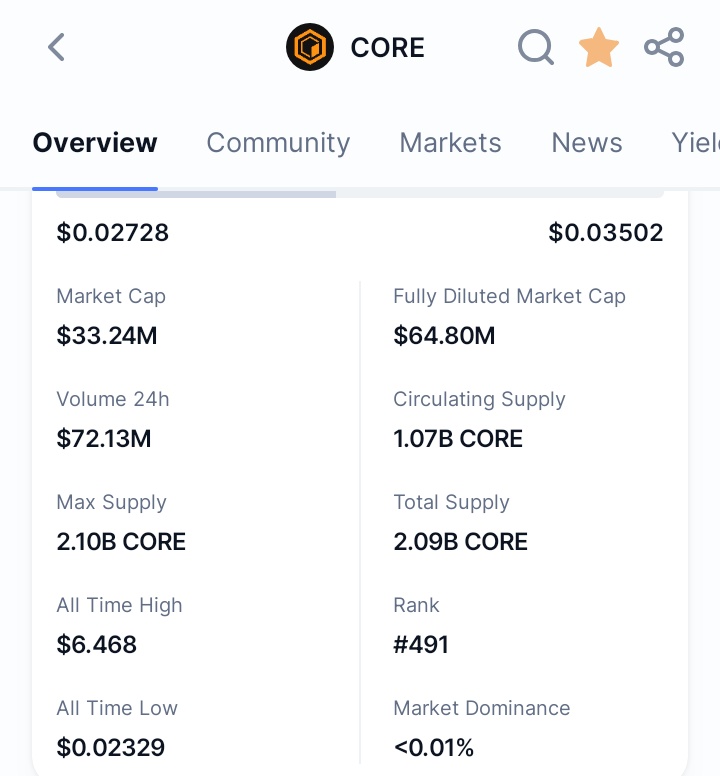
Task: Tap the Max Supply label
Action: pyautogui.click(x=111, y=502)
